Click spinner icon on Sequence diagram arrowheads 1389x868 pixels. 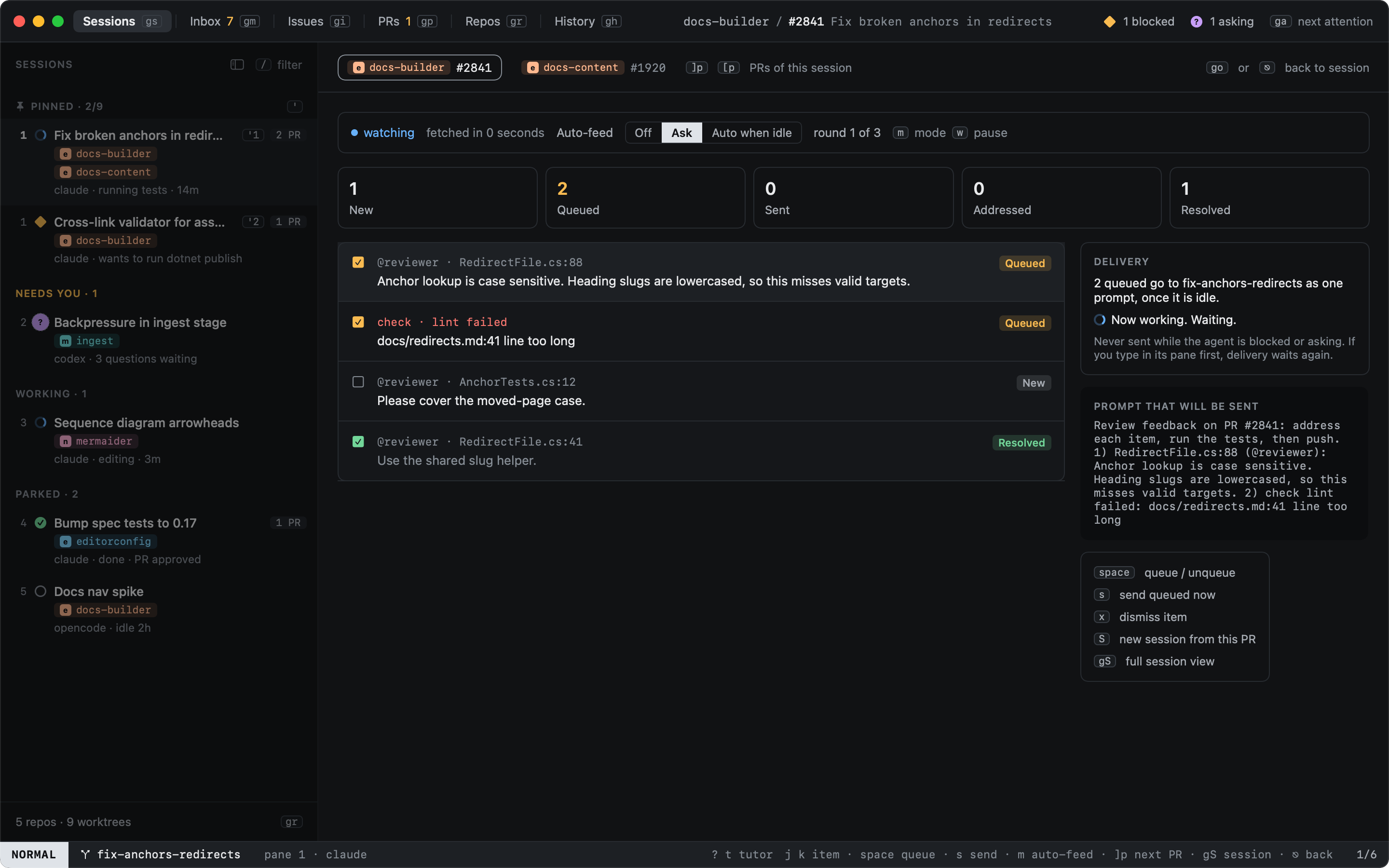(41, 422)
